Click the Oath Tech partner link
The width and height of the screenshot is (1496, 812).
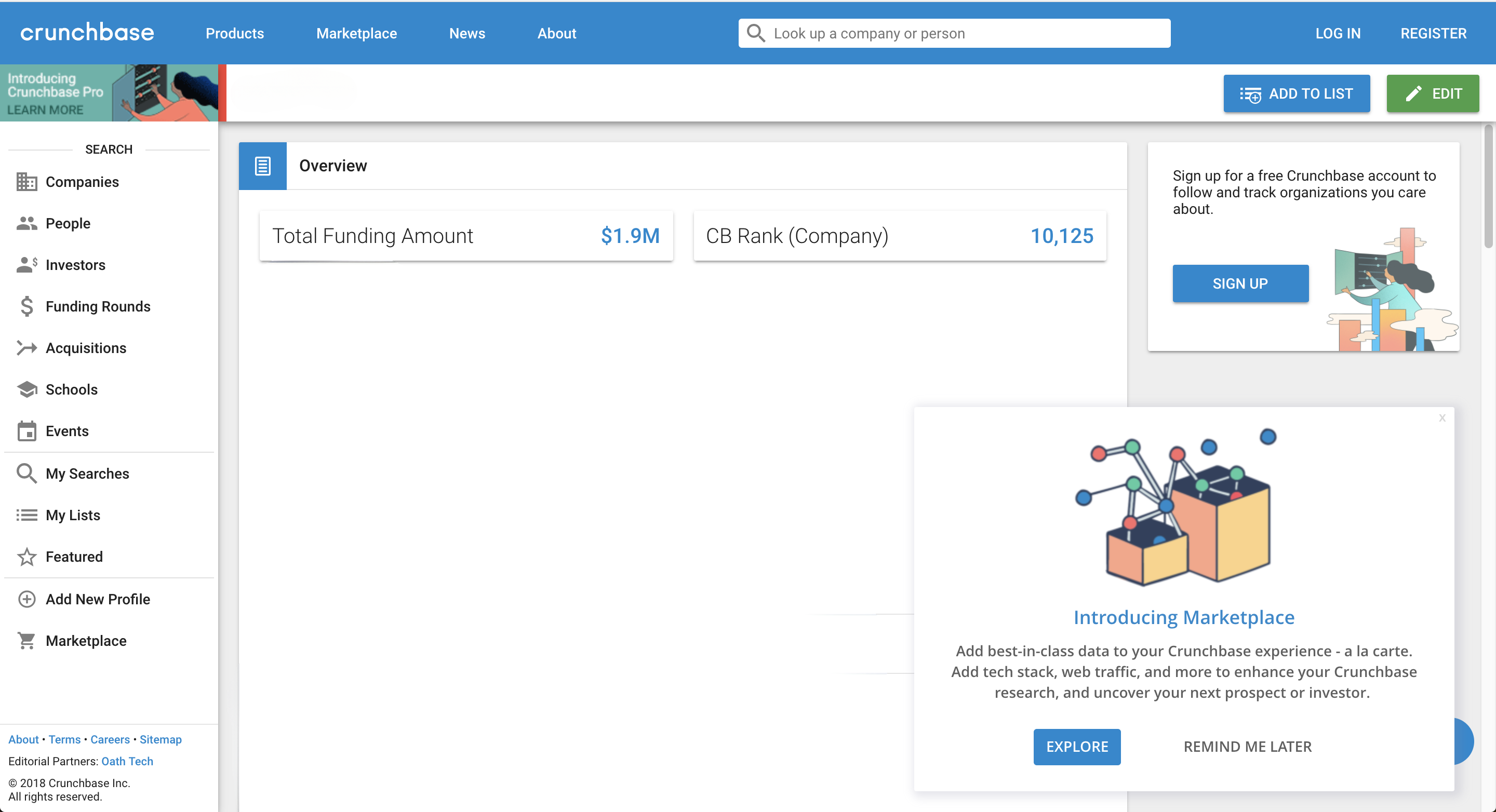pyautogui.click(x=127, y=761)
